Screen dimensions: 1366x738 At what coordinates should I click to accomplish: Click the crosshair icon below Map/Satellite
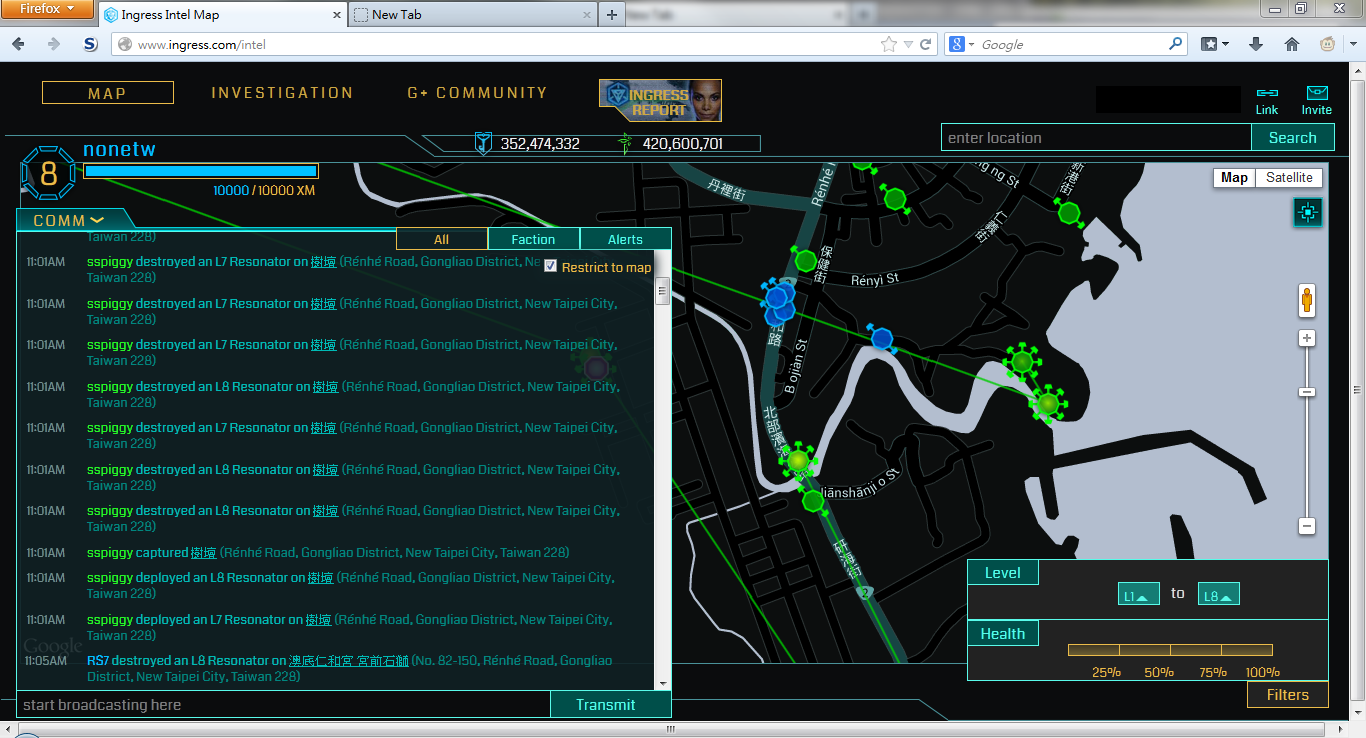[x=1308, y=212]
